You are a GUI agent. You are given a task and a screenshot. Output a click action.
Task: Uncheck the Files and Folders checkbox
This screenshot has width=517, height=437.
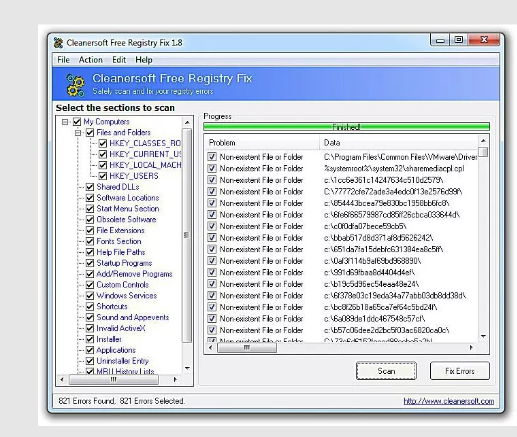[90, 133]
